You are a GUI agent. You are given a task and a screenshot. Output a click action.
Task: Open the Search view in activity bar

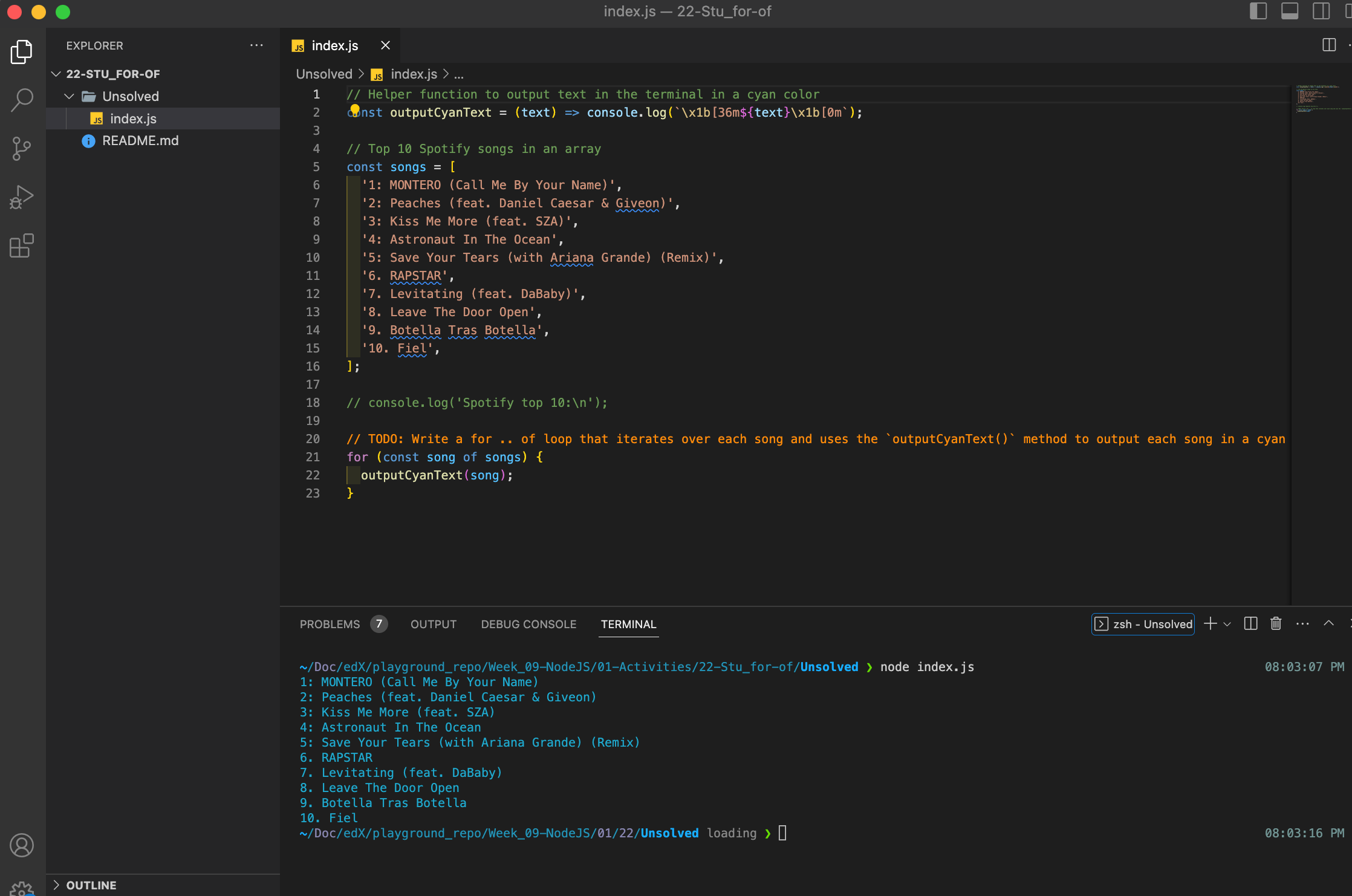click(x=22, y=100)
